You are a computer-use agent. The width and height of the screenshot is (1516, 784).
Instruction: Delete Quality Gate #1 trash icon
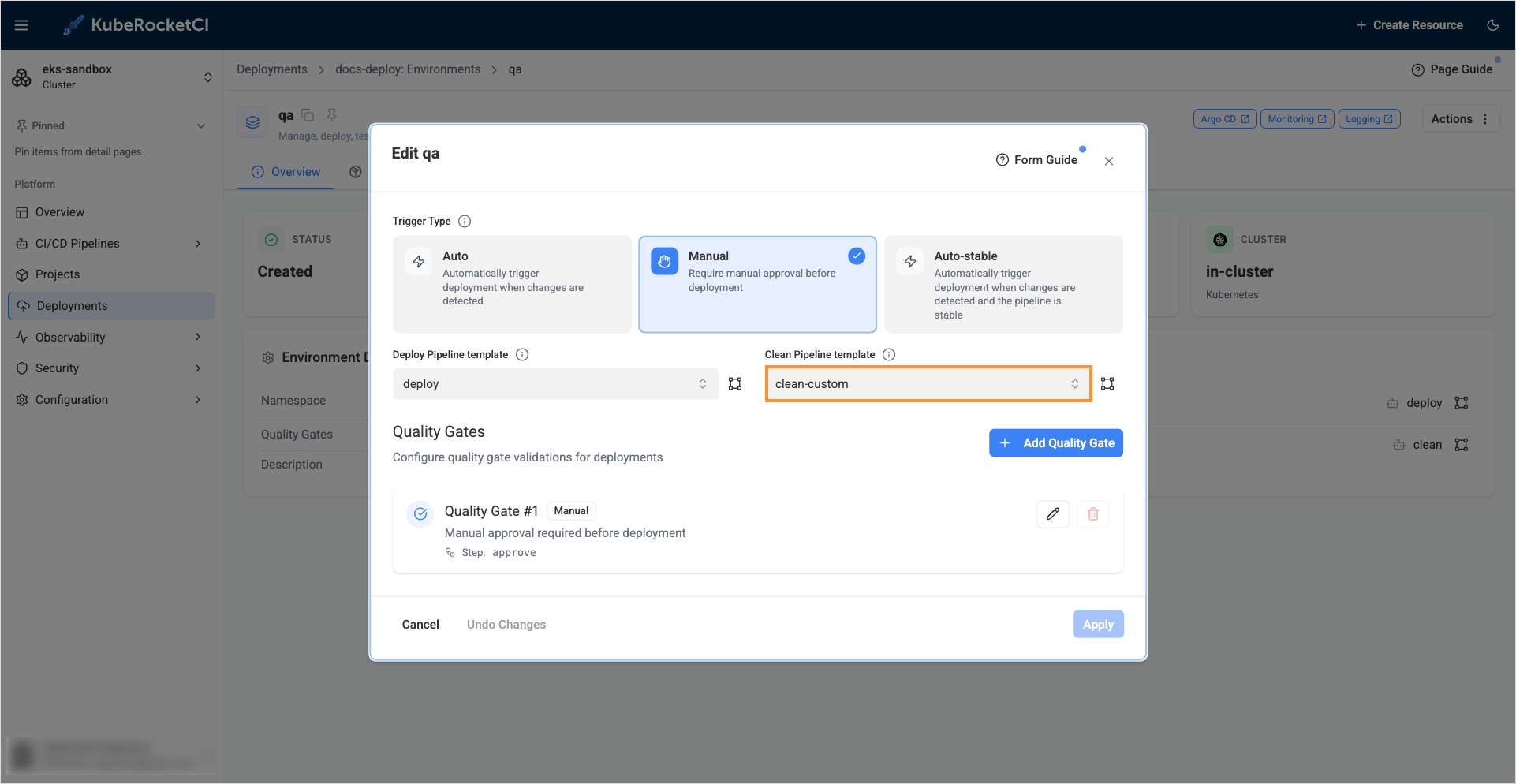[x=1093, y=514]
